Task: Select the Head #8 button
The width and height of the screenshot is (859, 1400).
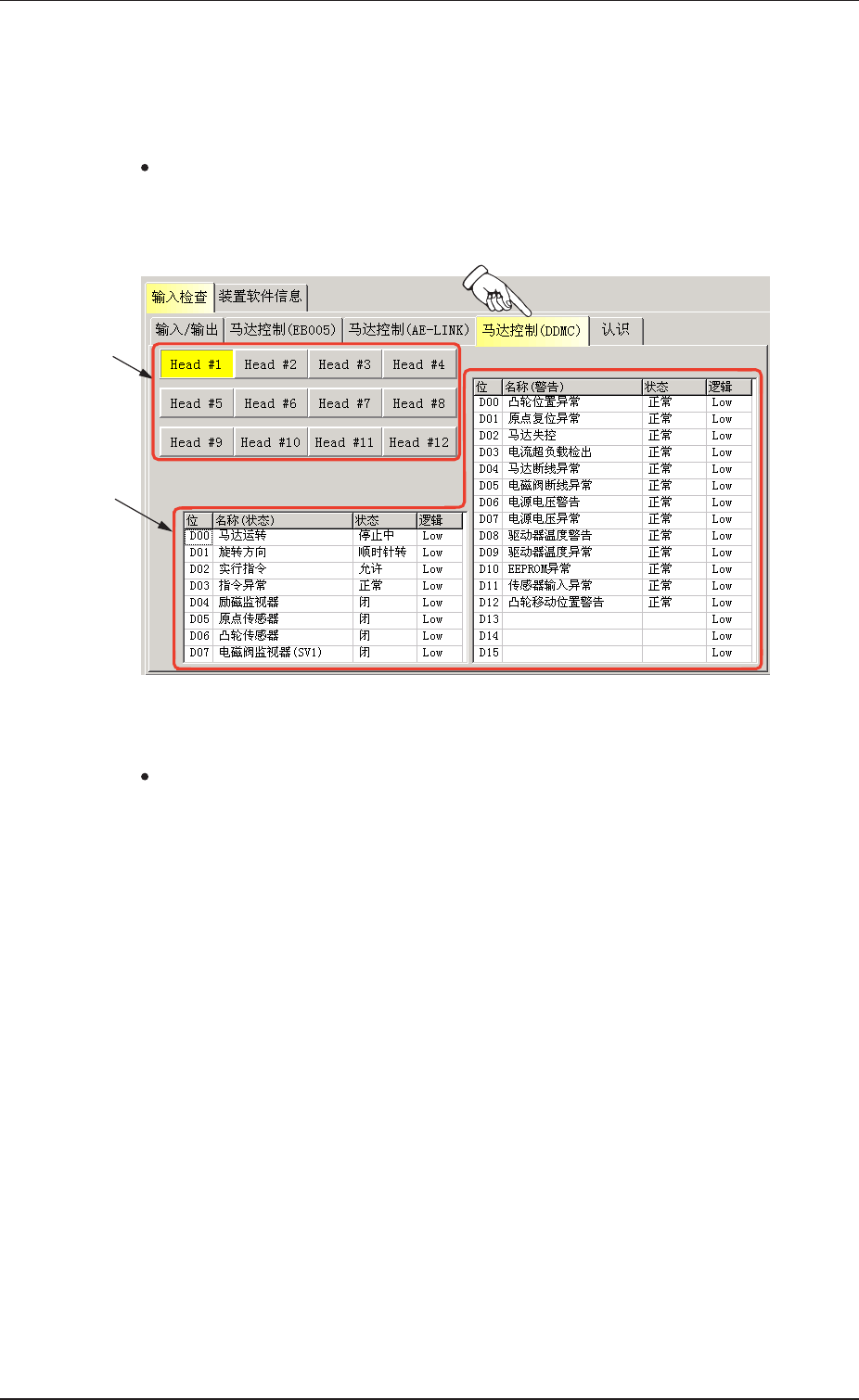Action: pyautogui.click(x=419, y=403)
